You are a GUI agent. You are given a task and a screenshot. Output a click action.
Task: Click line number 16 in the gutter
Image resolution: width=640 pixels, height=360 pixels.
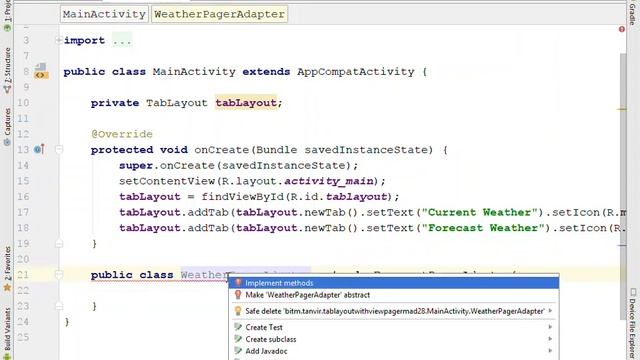(23, 197)
